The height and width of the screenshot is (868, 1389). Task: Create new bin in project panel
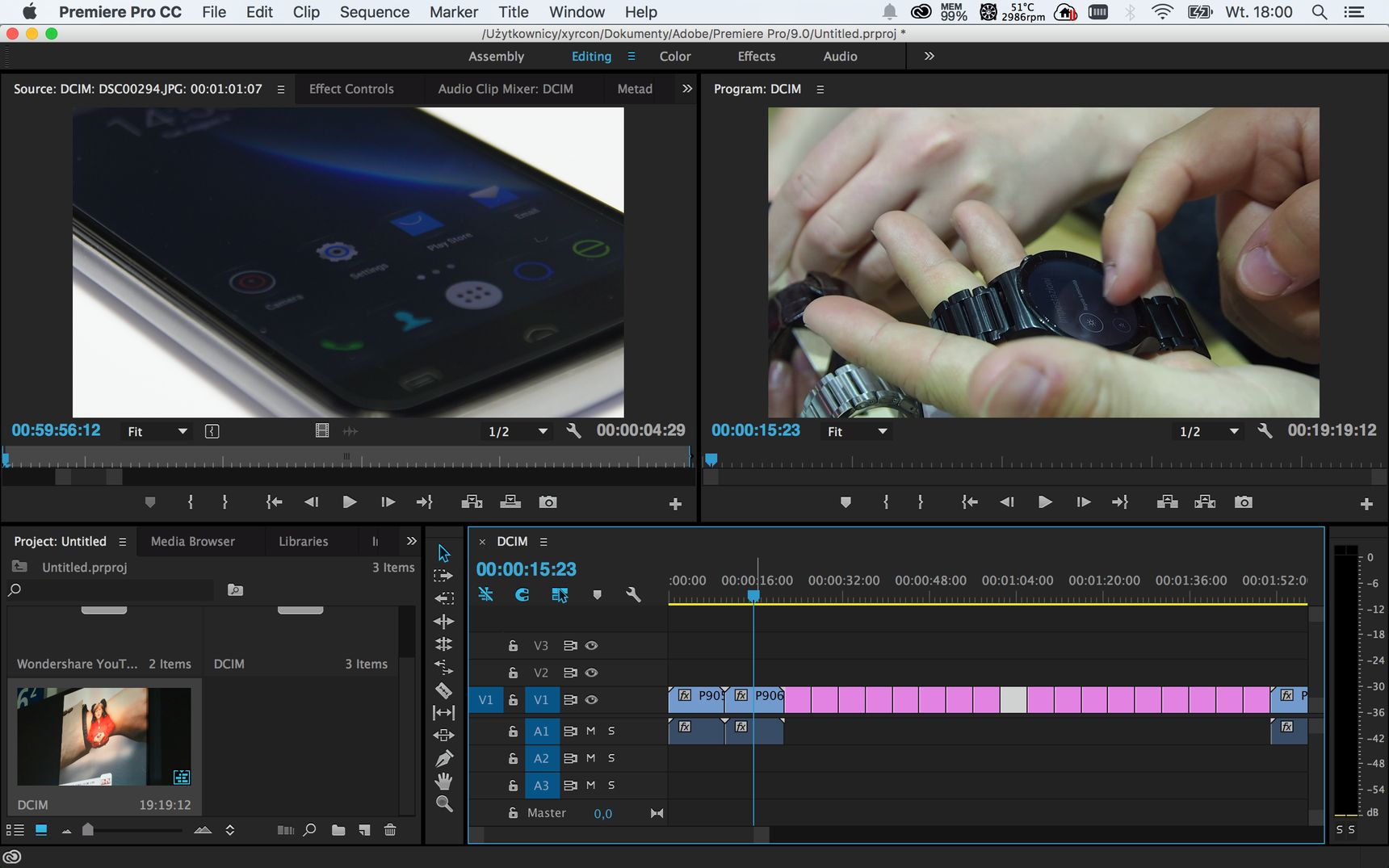pos(338,829)
